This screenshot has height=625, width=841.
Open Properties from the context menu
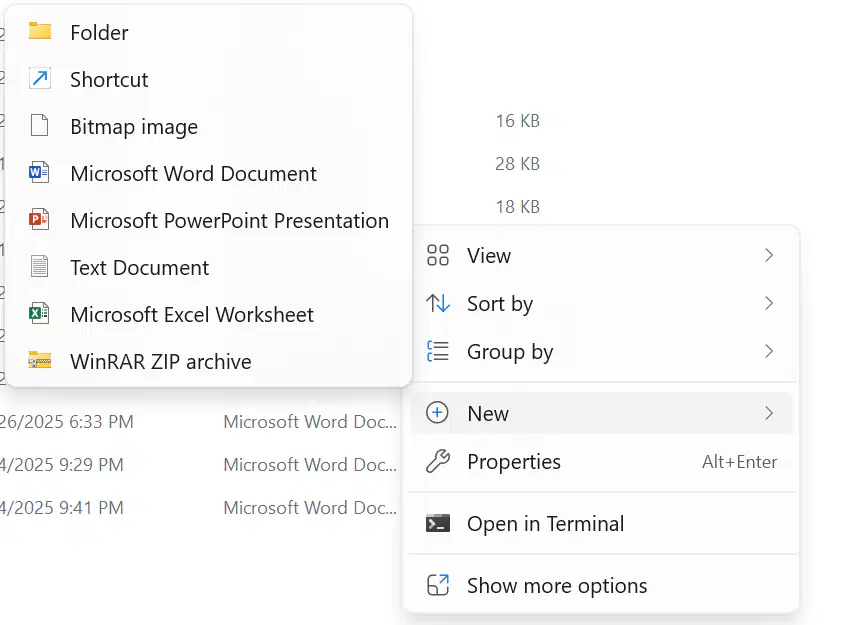pos(601,461)
